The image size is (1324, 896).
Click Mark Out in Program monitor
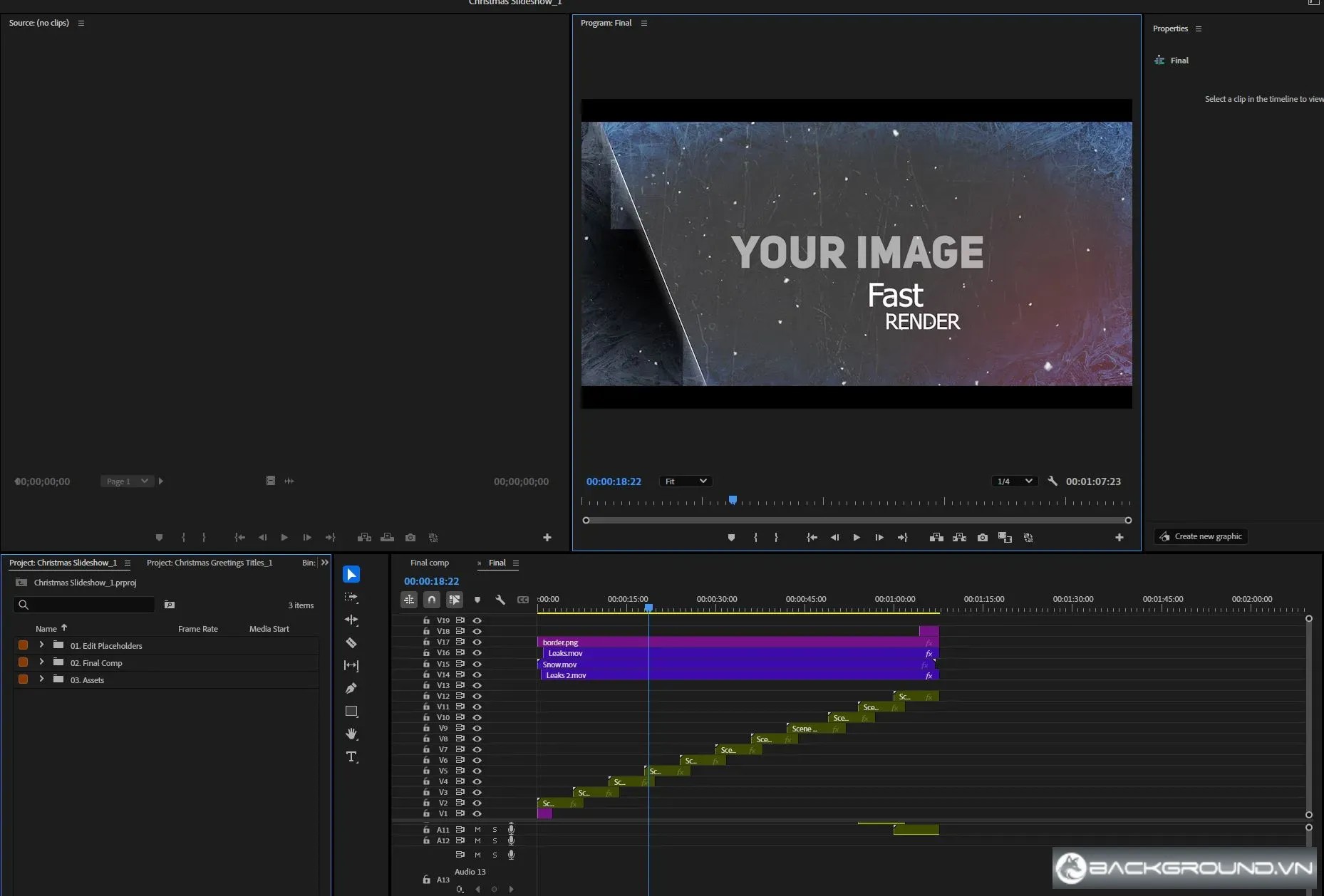pyautogui.click(x=776, y=538)
